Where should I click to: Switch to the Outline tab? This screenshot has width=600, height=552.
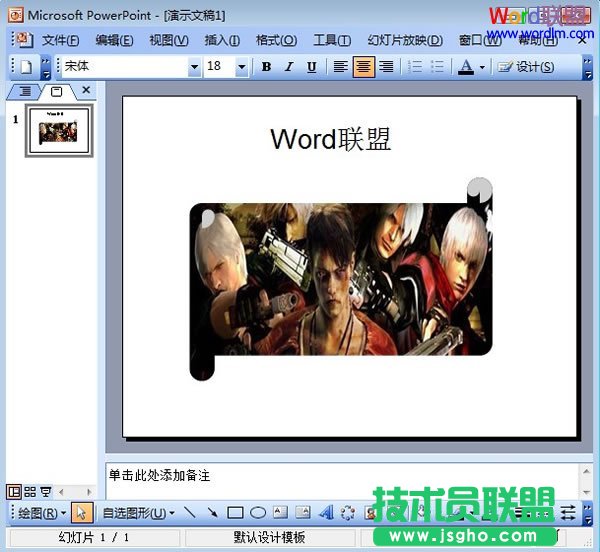pyautogui.click(x=26, y=91)
